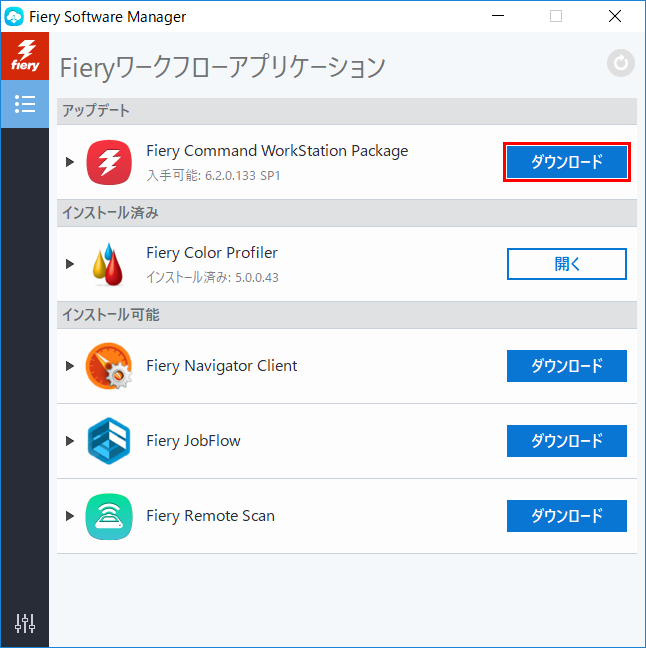Screen dimensions: 646x648
Task: Click the Fiery Color Profiler name
Action: tap(212, 253)
